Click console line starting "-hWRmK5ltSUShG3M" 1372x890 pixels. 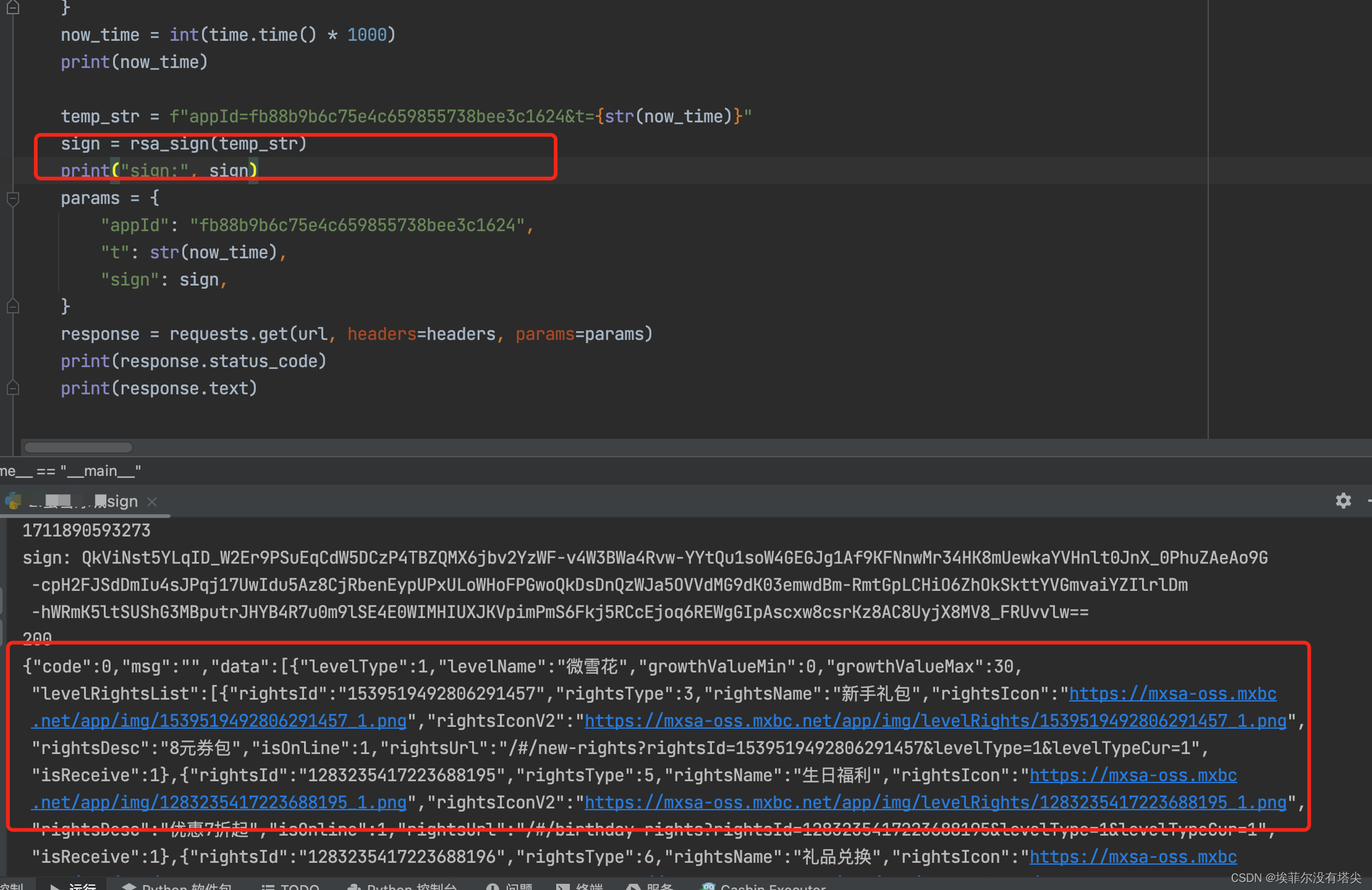561,612
